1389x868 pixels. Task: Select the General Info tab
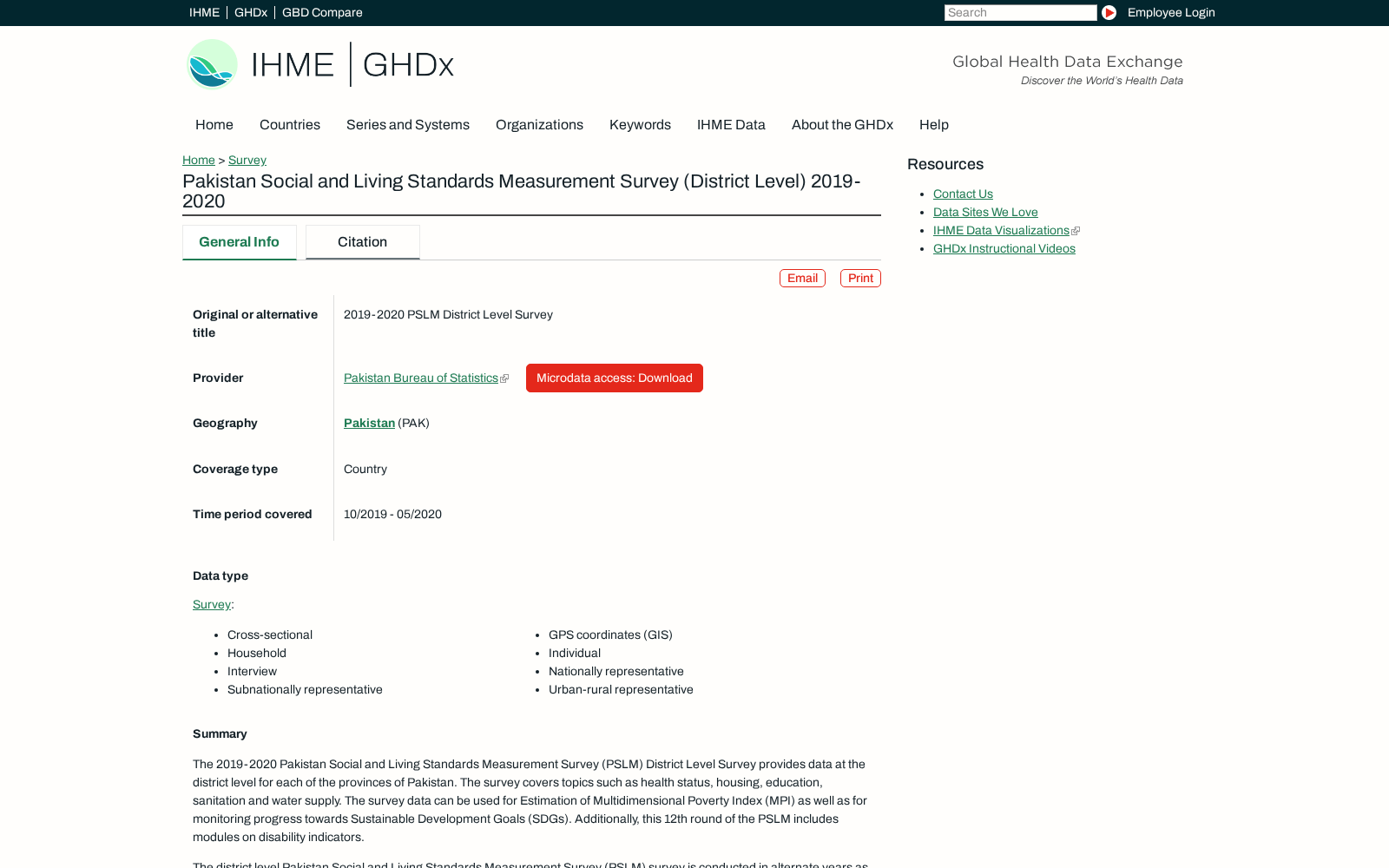point(239,242)
